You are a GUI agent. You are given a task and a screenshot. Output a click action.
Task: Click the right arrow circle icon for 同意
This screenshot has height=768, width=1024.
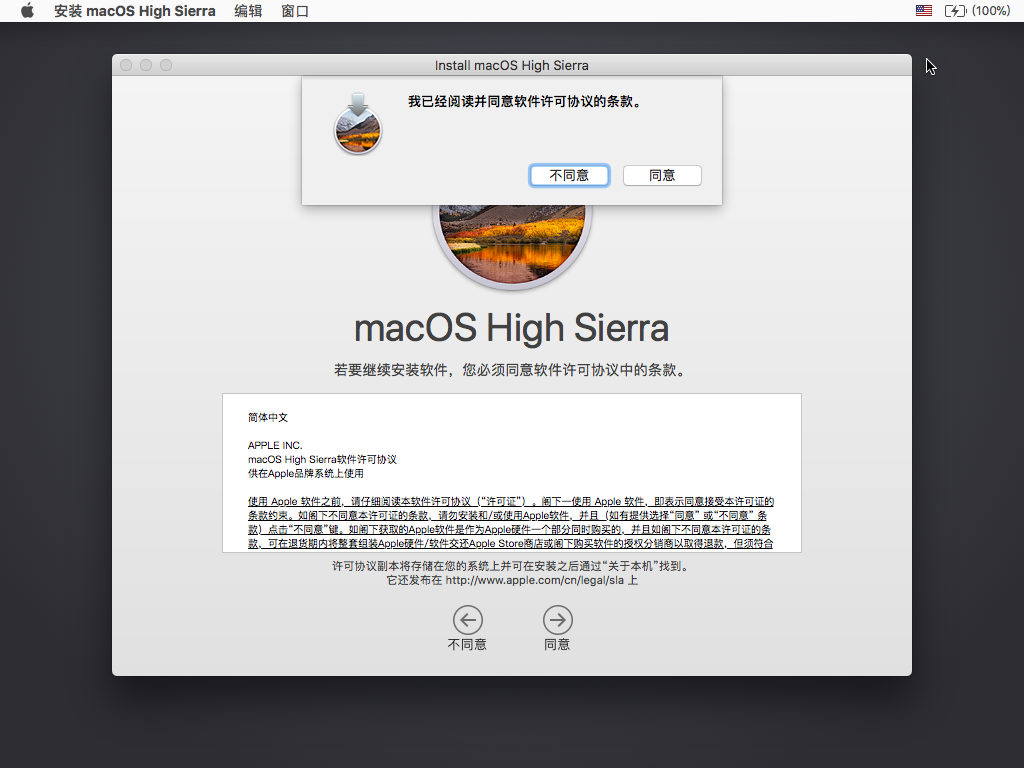pos(557,620)
